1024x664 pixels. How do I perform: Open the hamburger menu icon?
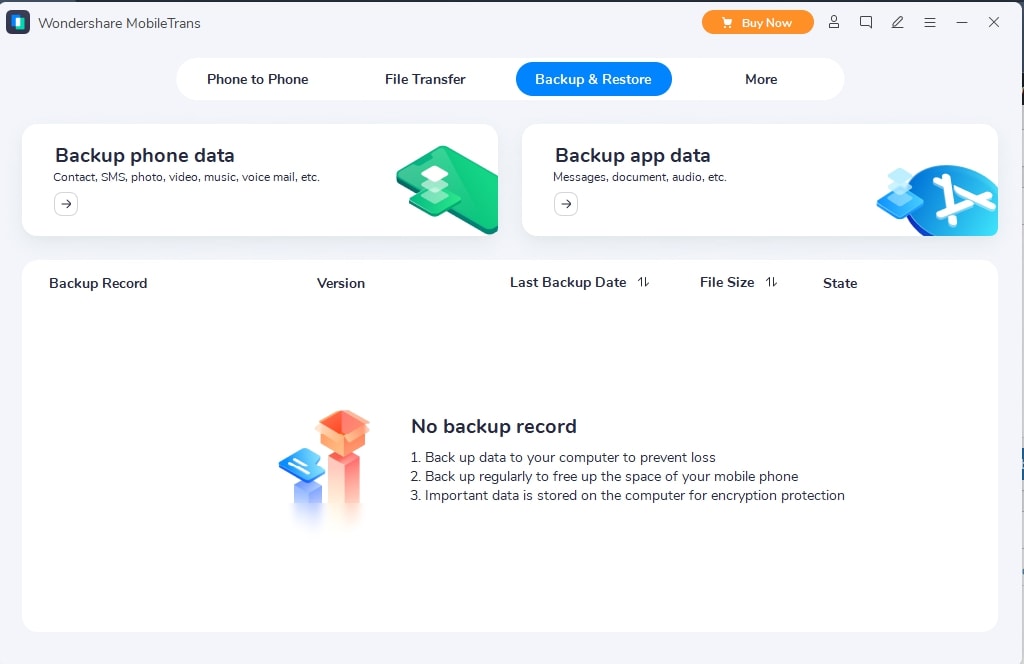click(x=930, y=22)
